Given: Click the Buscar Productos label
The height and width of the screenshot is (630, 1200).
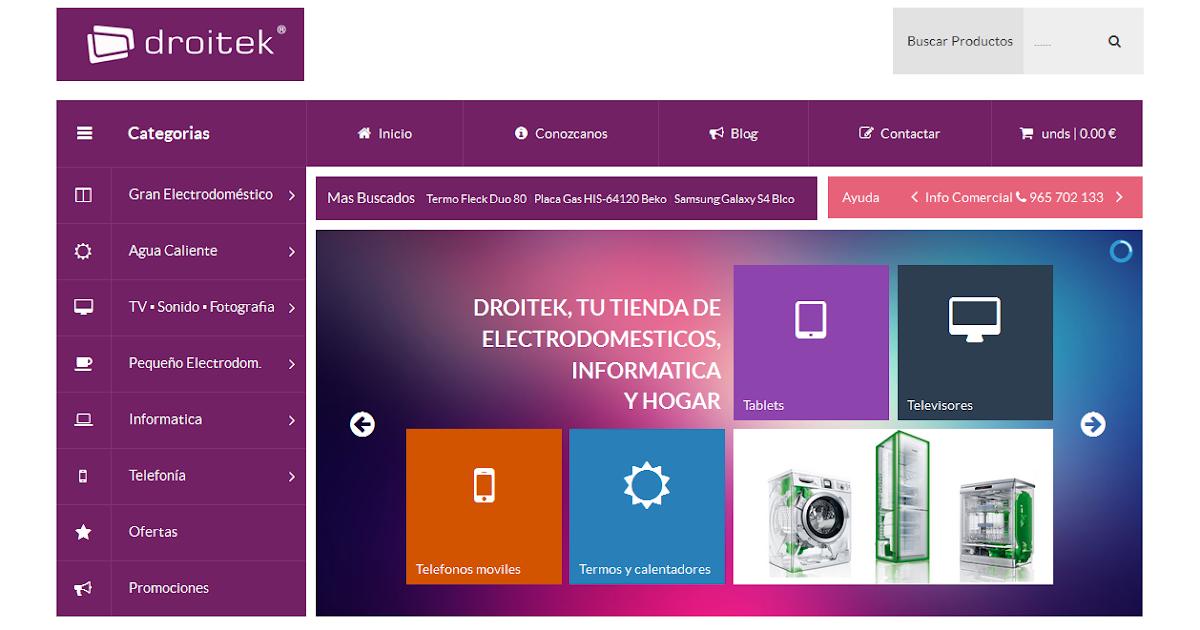Looking at the screenshot, I should [x=960, y=42].
